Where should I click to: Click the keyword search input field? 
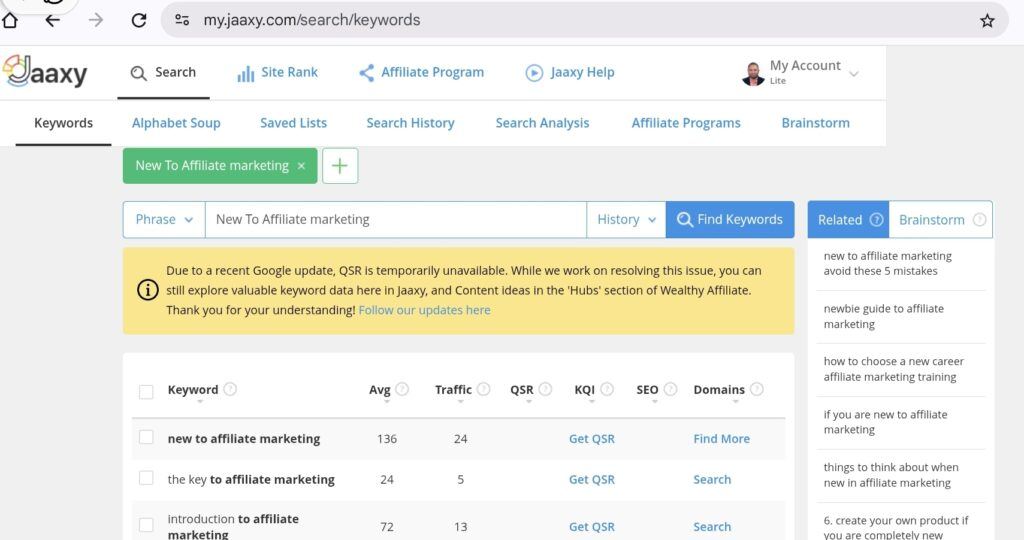pos(396,219)
